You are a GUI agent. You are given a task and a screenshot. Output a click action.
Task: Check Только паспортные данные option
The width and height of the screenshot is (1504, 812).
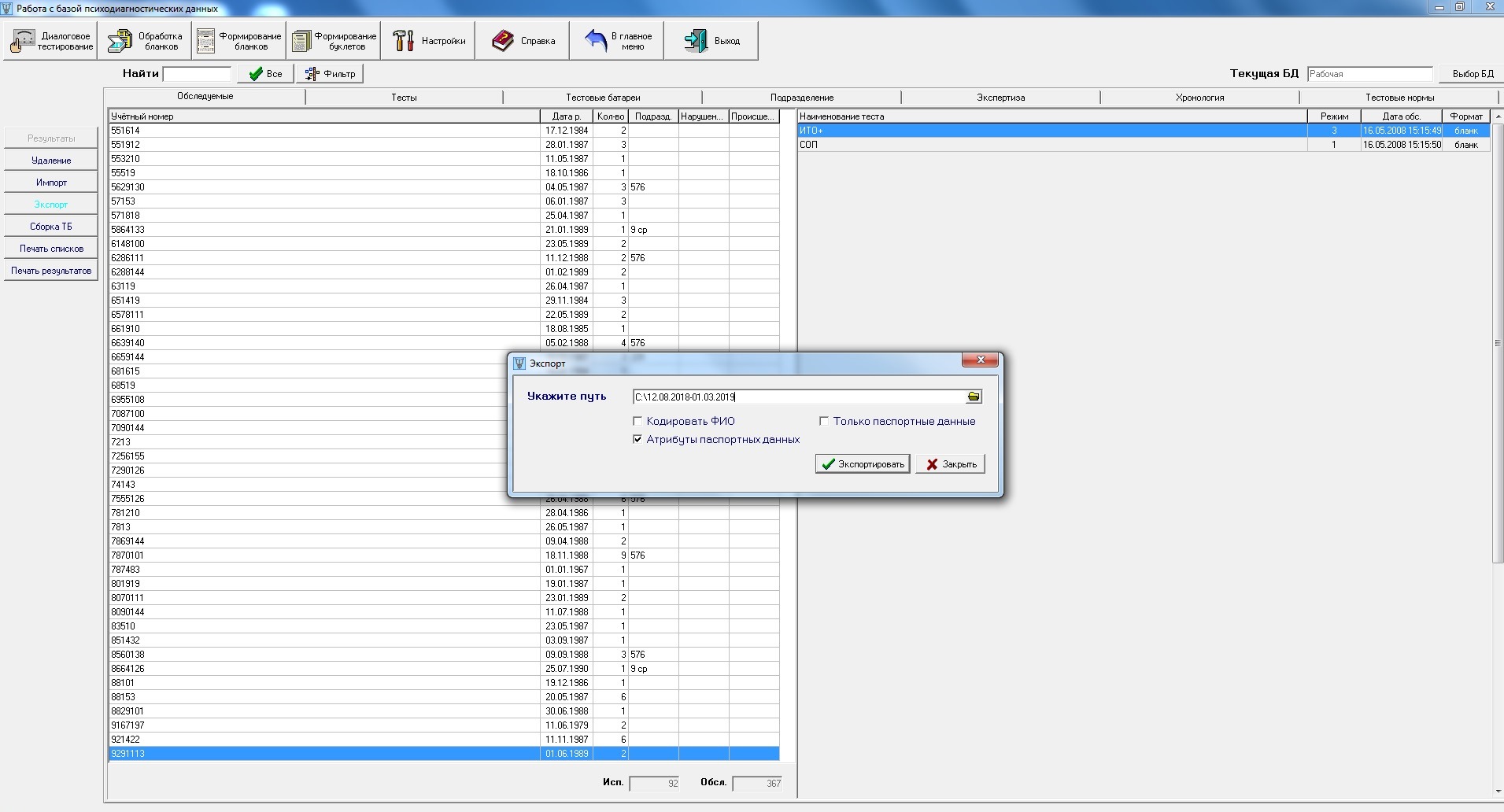pyautogui.click(x=824, y=422)
